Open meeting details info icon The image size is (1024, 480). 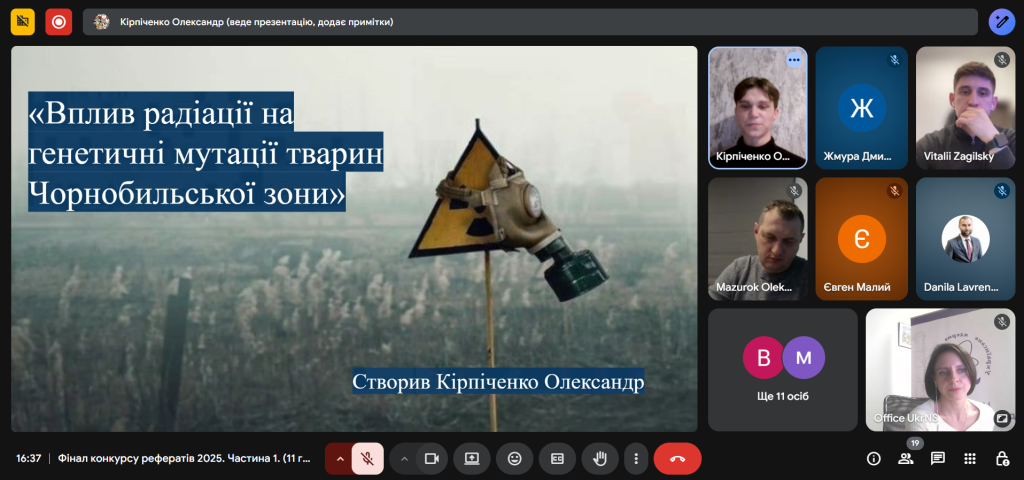873,459
